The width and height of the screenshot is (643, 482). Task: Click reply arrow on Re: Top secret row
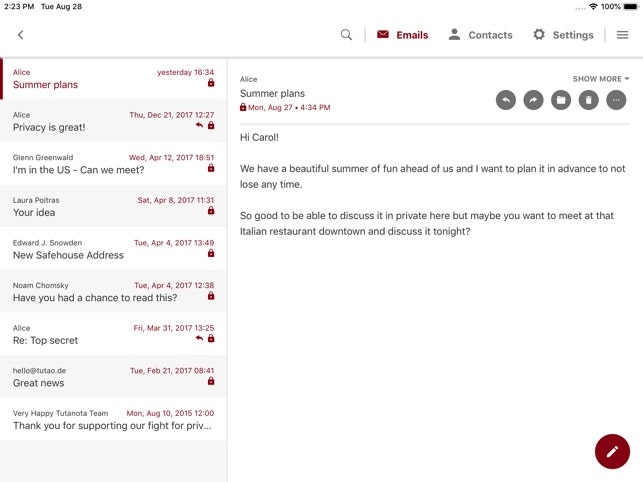[x=199, y=338]
